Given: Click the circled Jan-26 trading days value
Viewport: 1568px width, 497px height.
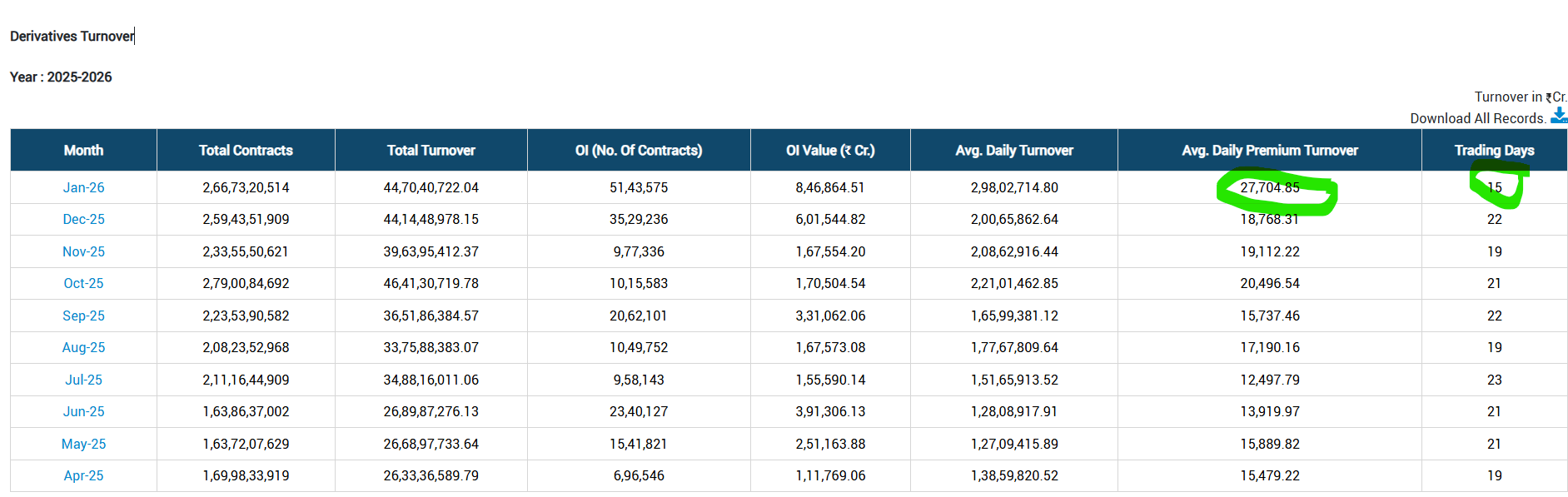Looking at the screenshot, I should tap(1494, 187).
